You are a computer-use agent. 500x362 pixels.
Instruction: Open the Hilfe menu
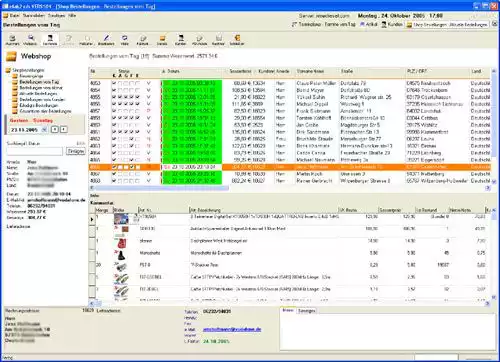point(72,16)
